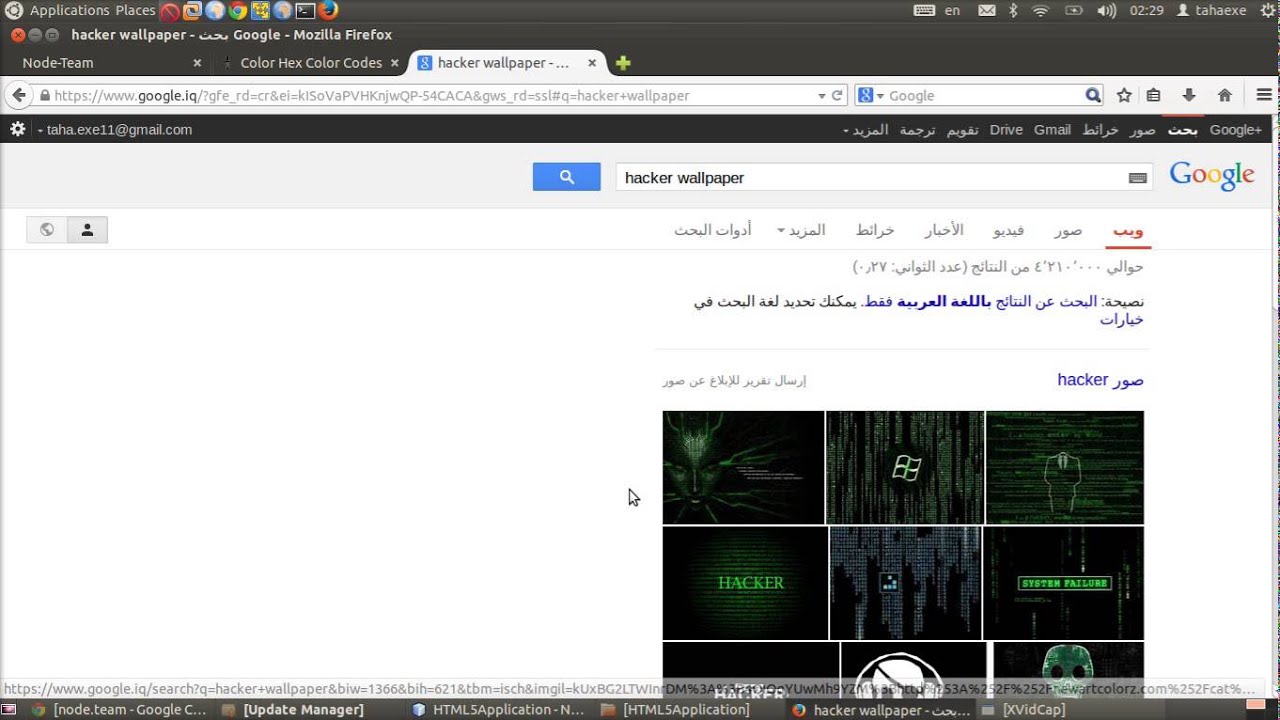Image resolution: width=1280 pixels, height=720 pixels.
Task: Expand the المزيد dropdown in search tabs
Action: pyautogui.click(x=801, y=230)
